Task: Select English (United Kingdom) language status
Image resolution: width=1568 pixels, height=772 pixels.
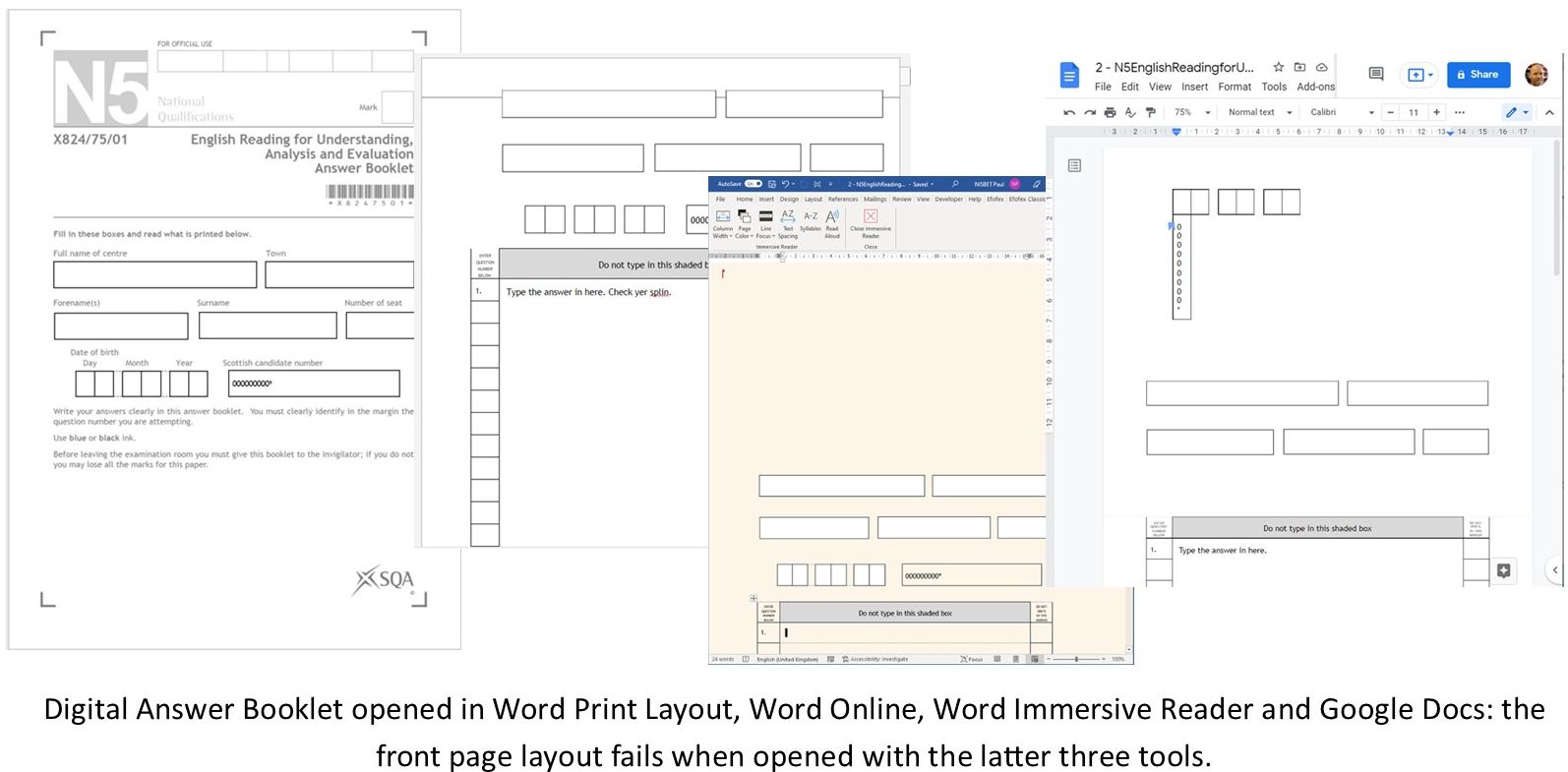Action: tap(788, 659)
